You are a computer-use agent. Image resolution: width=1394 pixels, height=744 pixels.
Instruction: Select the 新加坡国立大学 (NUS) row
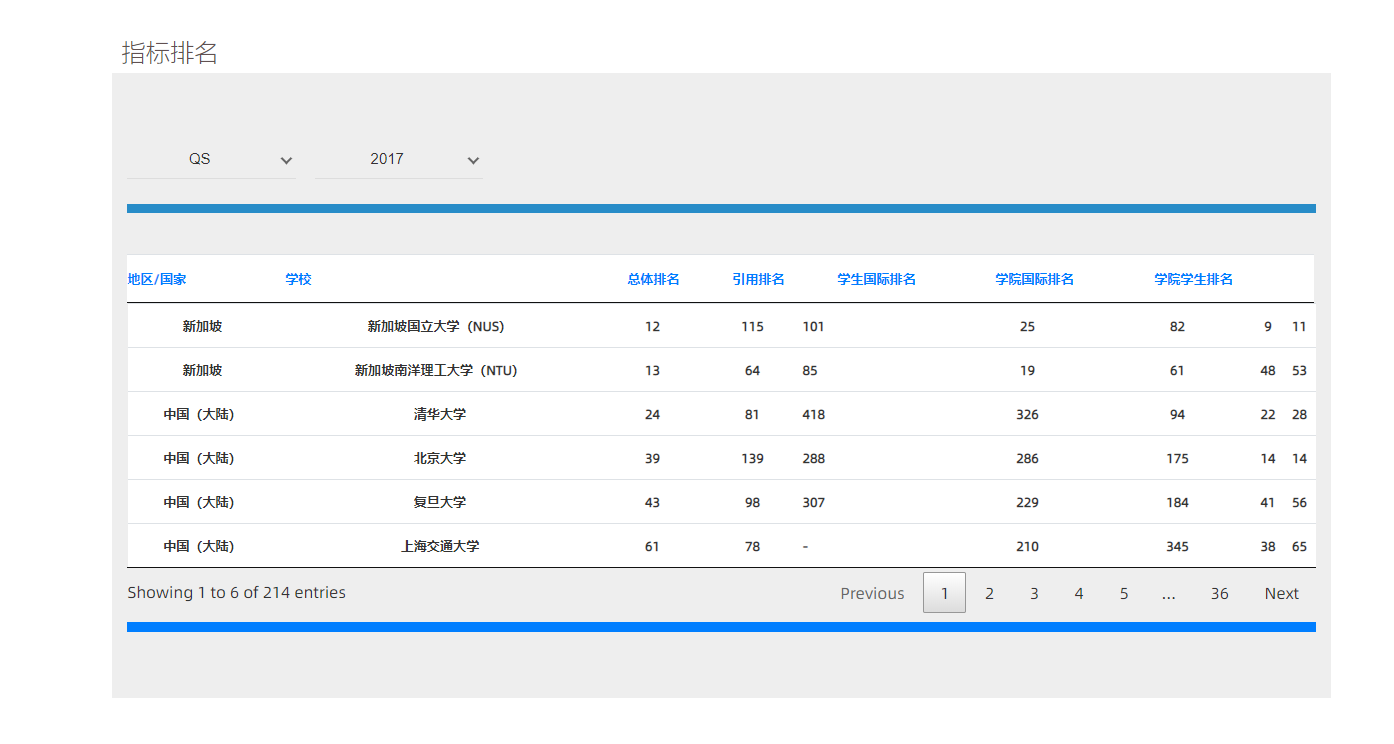436,326
